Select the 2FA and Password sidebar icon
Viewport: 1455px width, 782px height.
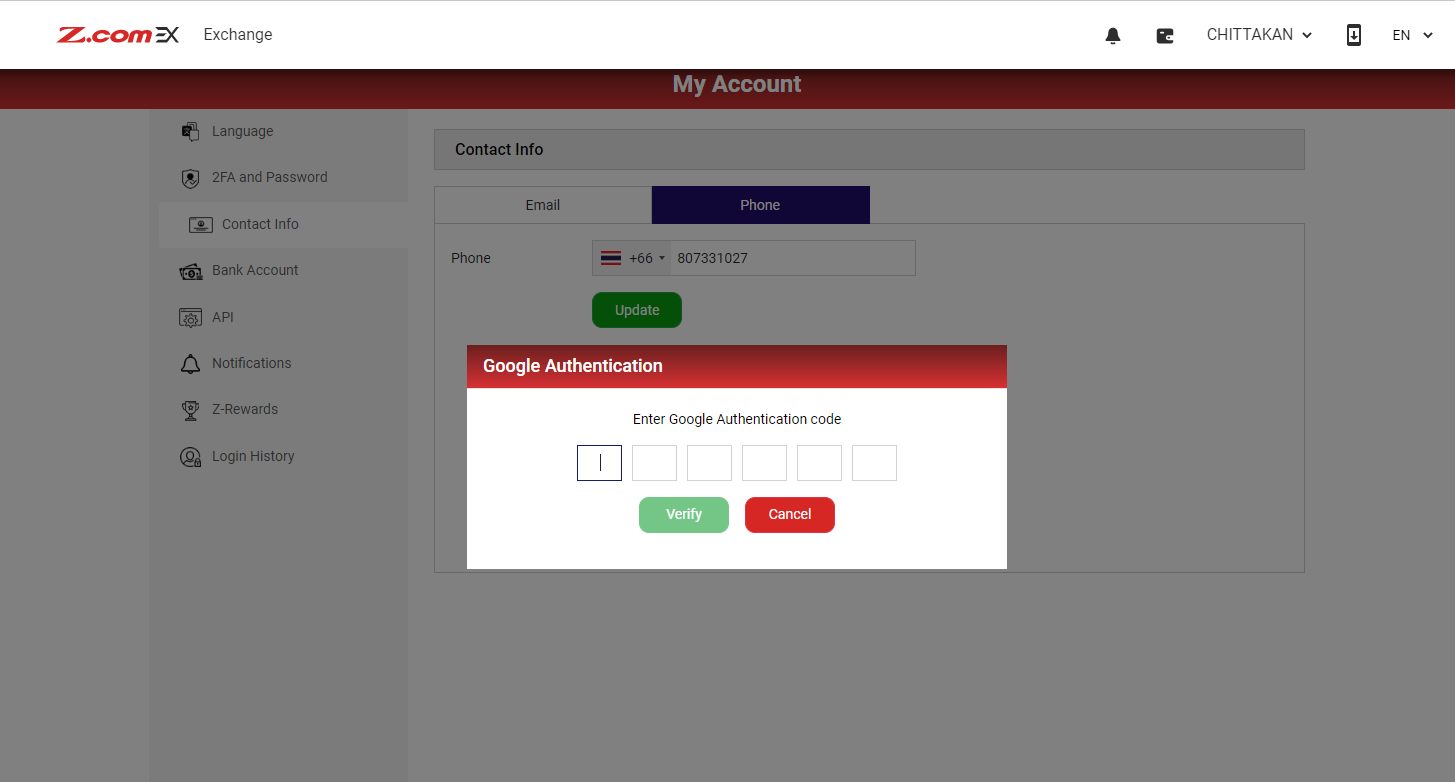190,177
